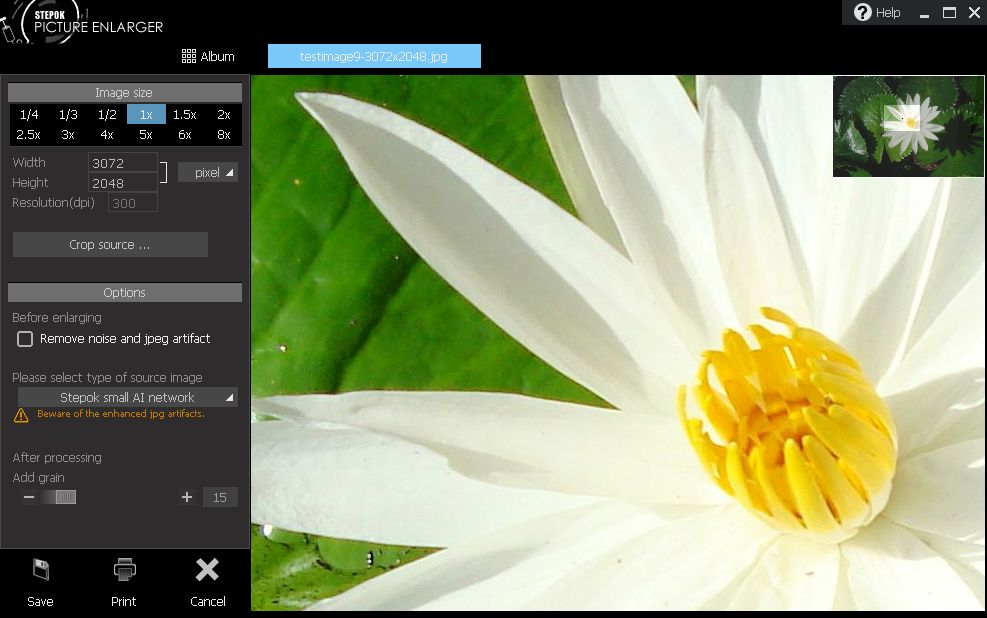Viewport: 987px width, 618px height.
Task: Select the 1/4 reduction preset
Action: click(30, 114)
